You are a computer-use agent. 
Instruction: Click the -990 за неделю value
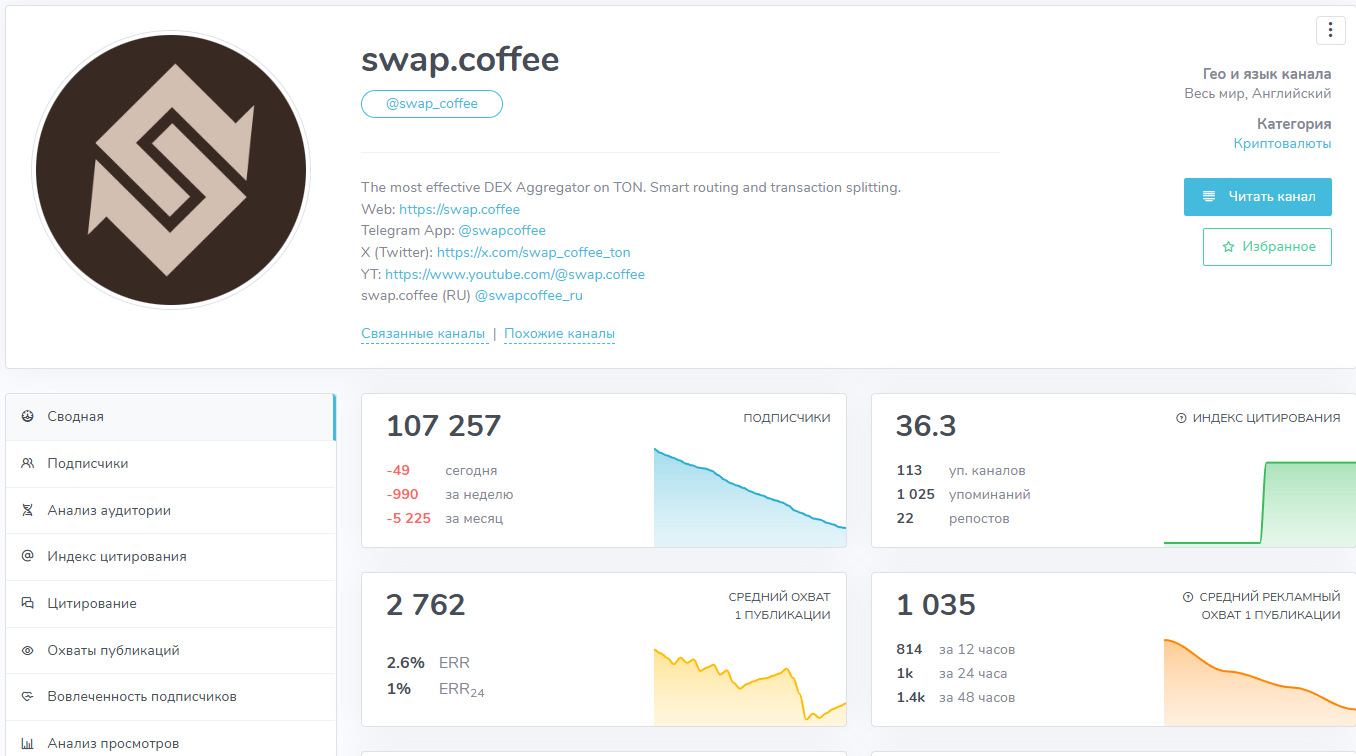pyautogui.click(x=402, y=495)
